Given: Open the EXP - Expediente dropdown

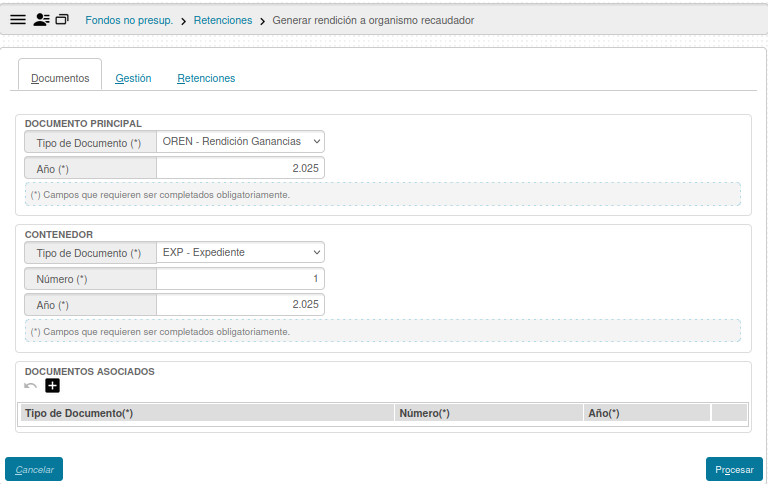Looking at the screenshot, I should click(241, 253).
